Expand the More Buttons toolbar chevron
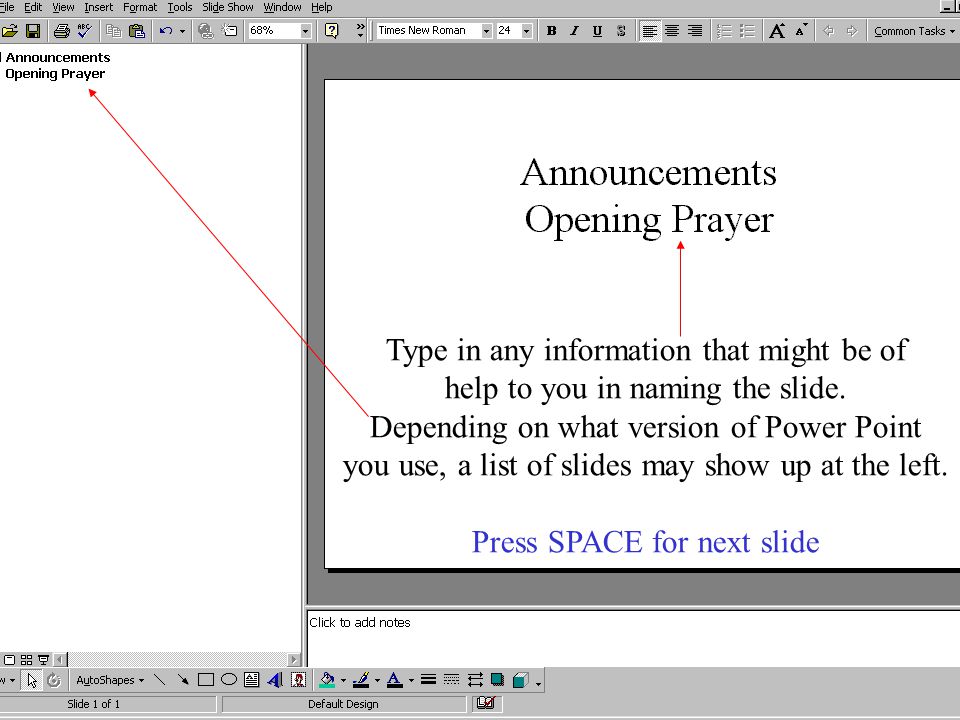 pyautogui.click(x=360, y=31)
